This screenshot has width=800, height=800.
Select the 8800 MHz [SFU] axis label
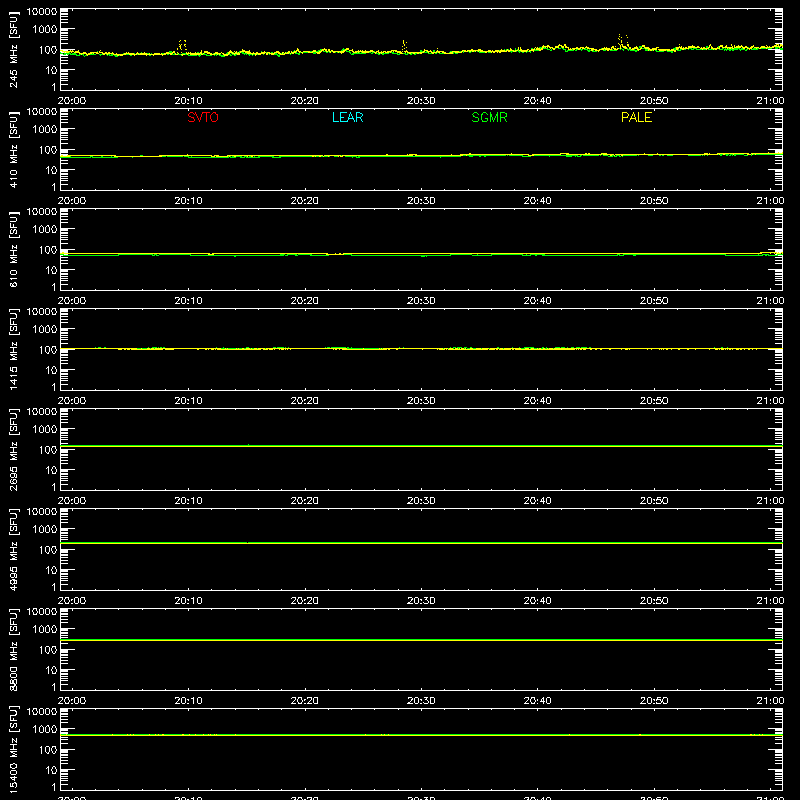[x=13, y=649]
